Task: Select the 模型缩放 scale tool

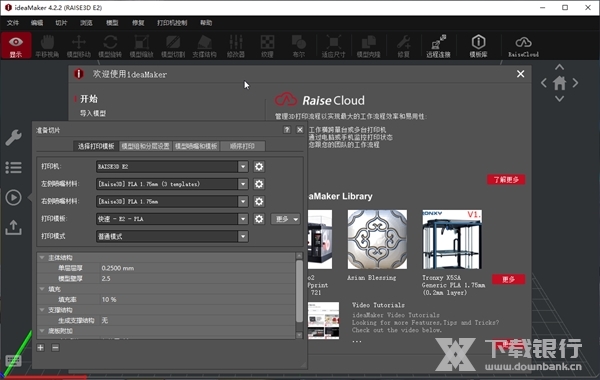Action: pos(142,46)
